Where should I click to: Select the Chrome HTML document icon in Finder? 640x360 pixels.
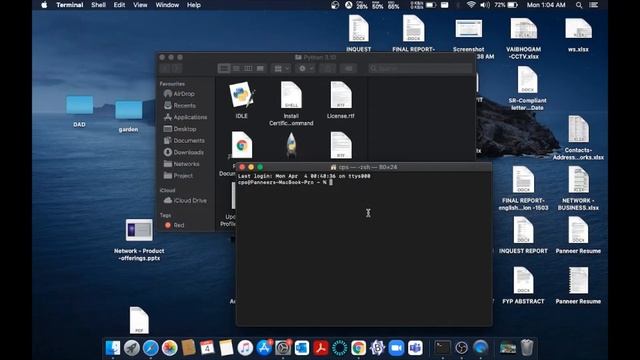click(x=242, y=145)
